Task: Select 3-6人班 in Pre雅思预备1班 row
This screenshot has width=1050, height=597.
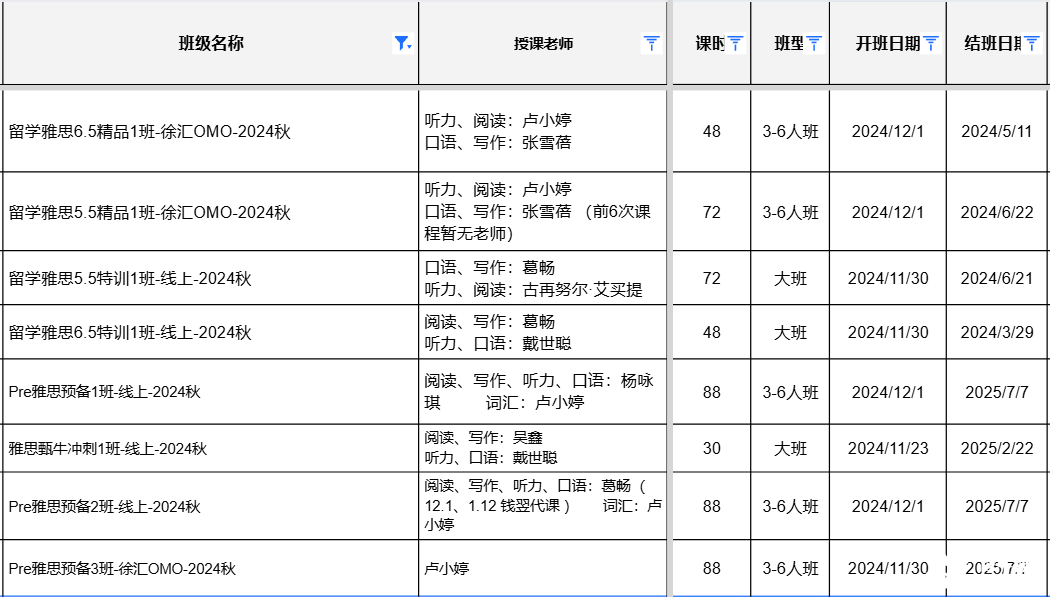Action: click(x=790, y=392)
